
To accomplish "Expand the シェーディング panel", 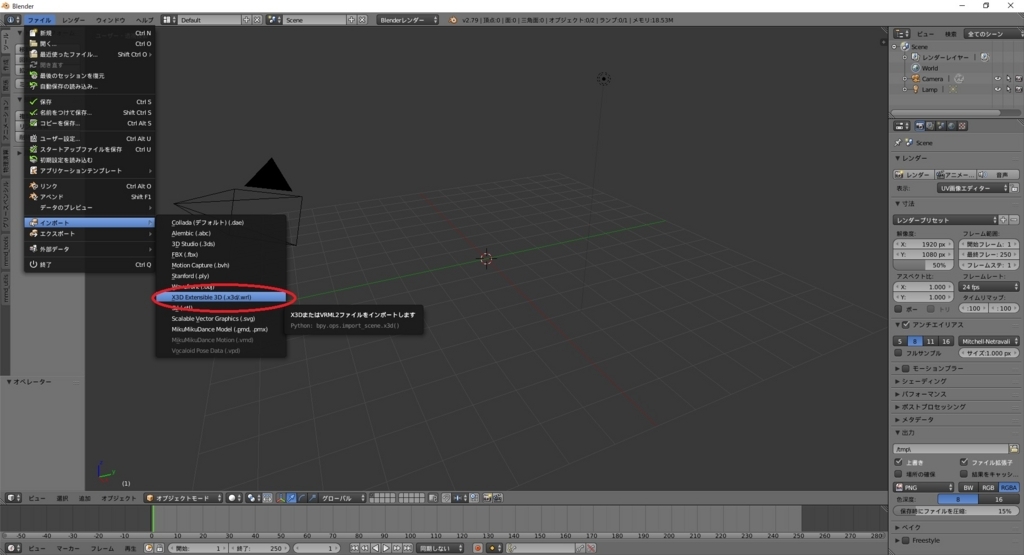I will point(923,381).
